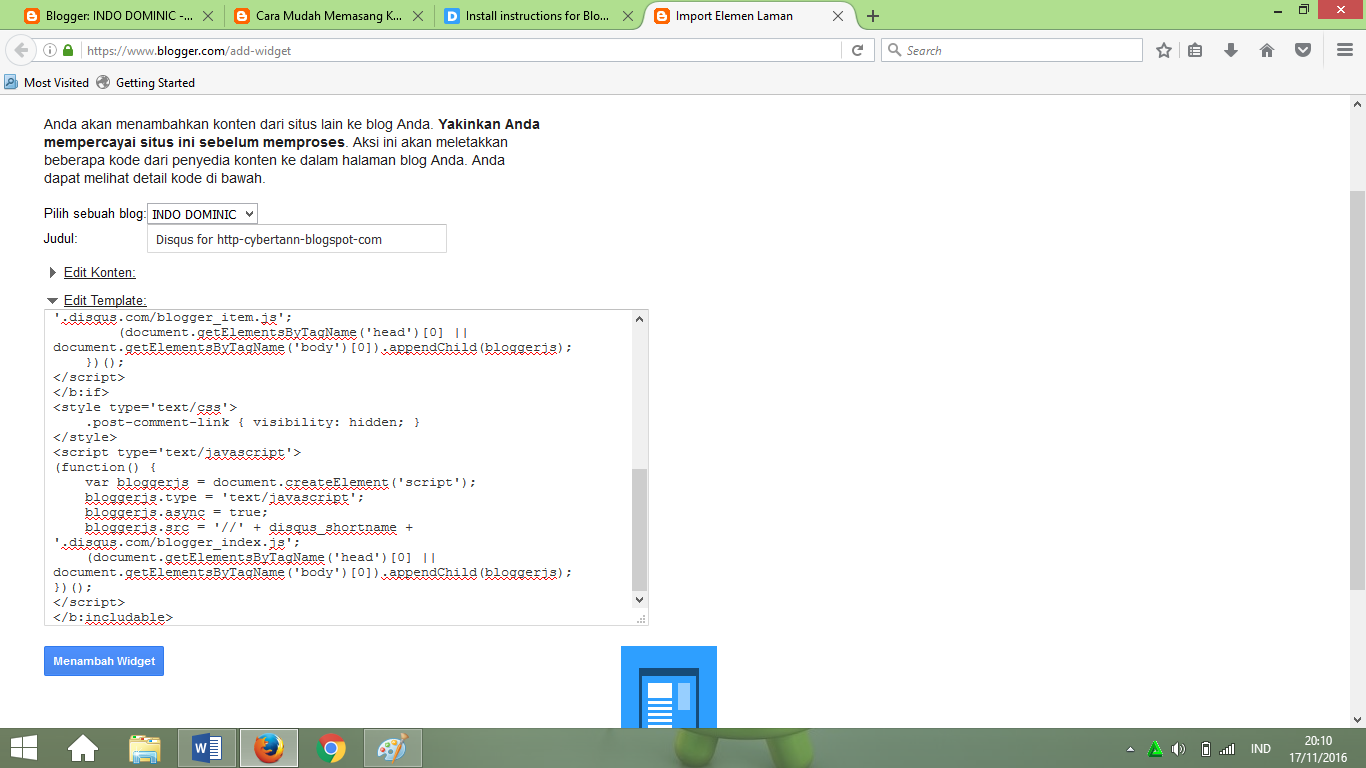The width and height of the screenshot is (1366, 768).
Task: Click the IND input language indicator
Action: tap(1261, 749)
